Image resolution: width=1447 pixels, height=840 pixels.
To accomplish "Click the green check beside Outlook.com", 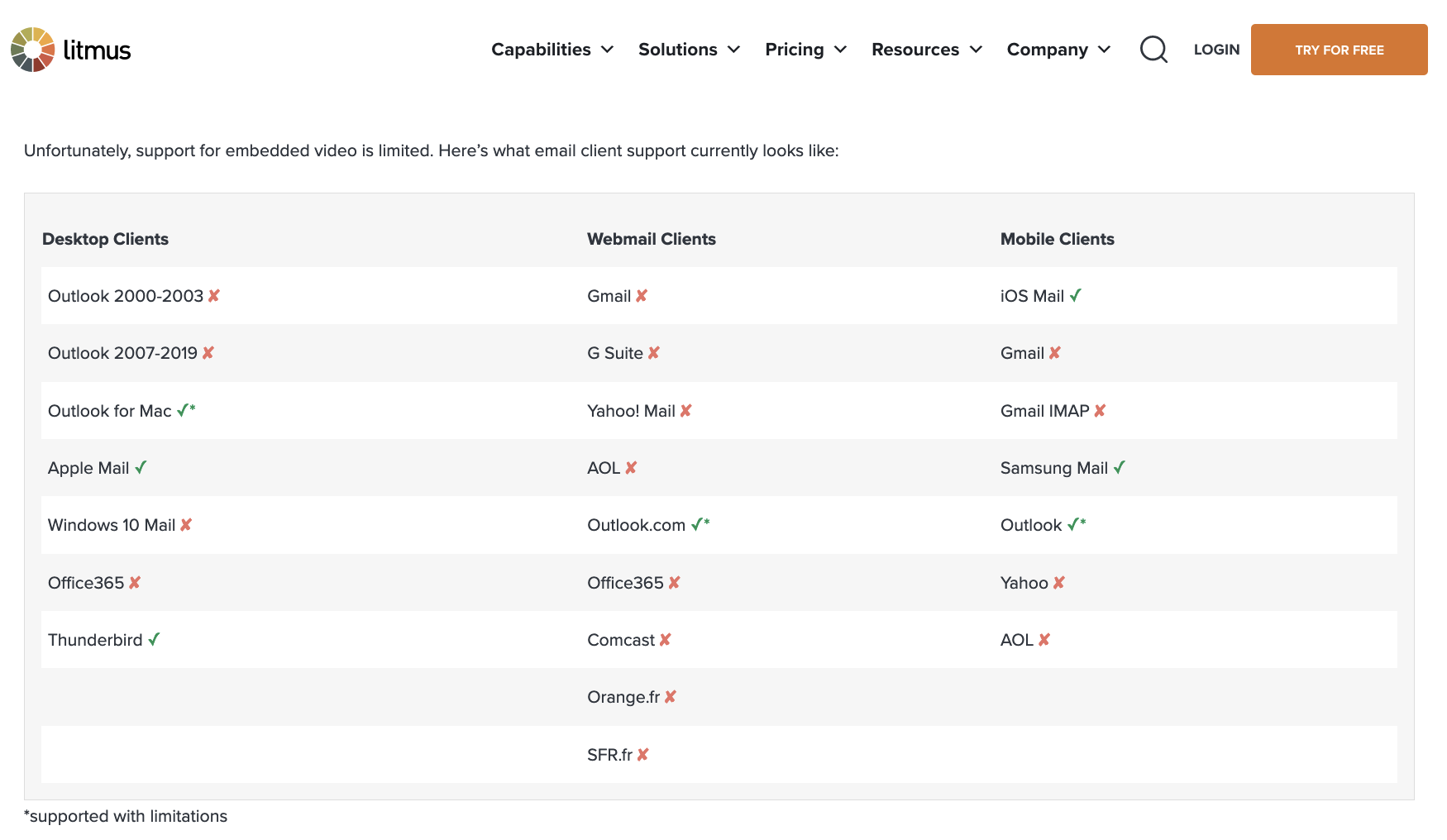I will (697, 525).
